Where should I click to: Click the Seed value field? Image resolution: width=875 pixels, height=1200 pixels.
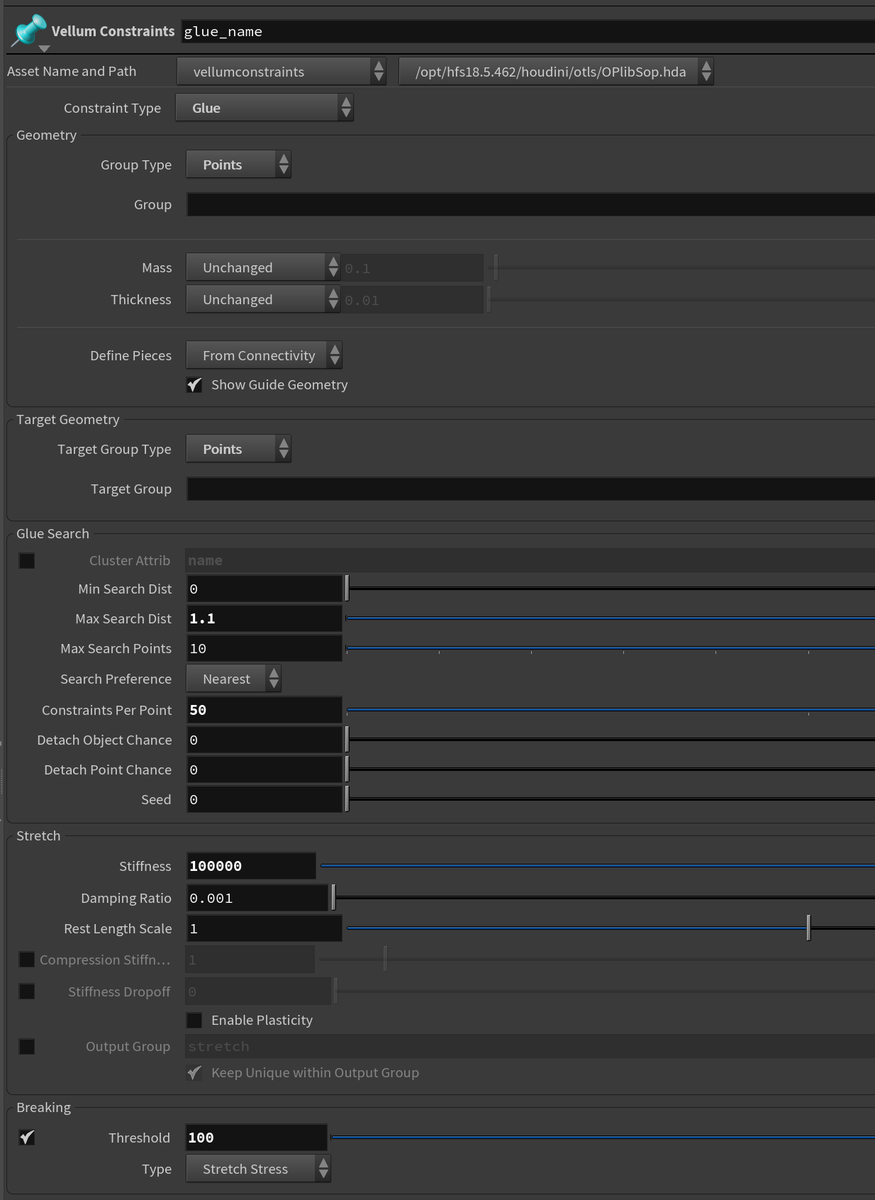pos(264,800)
